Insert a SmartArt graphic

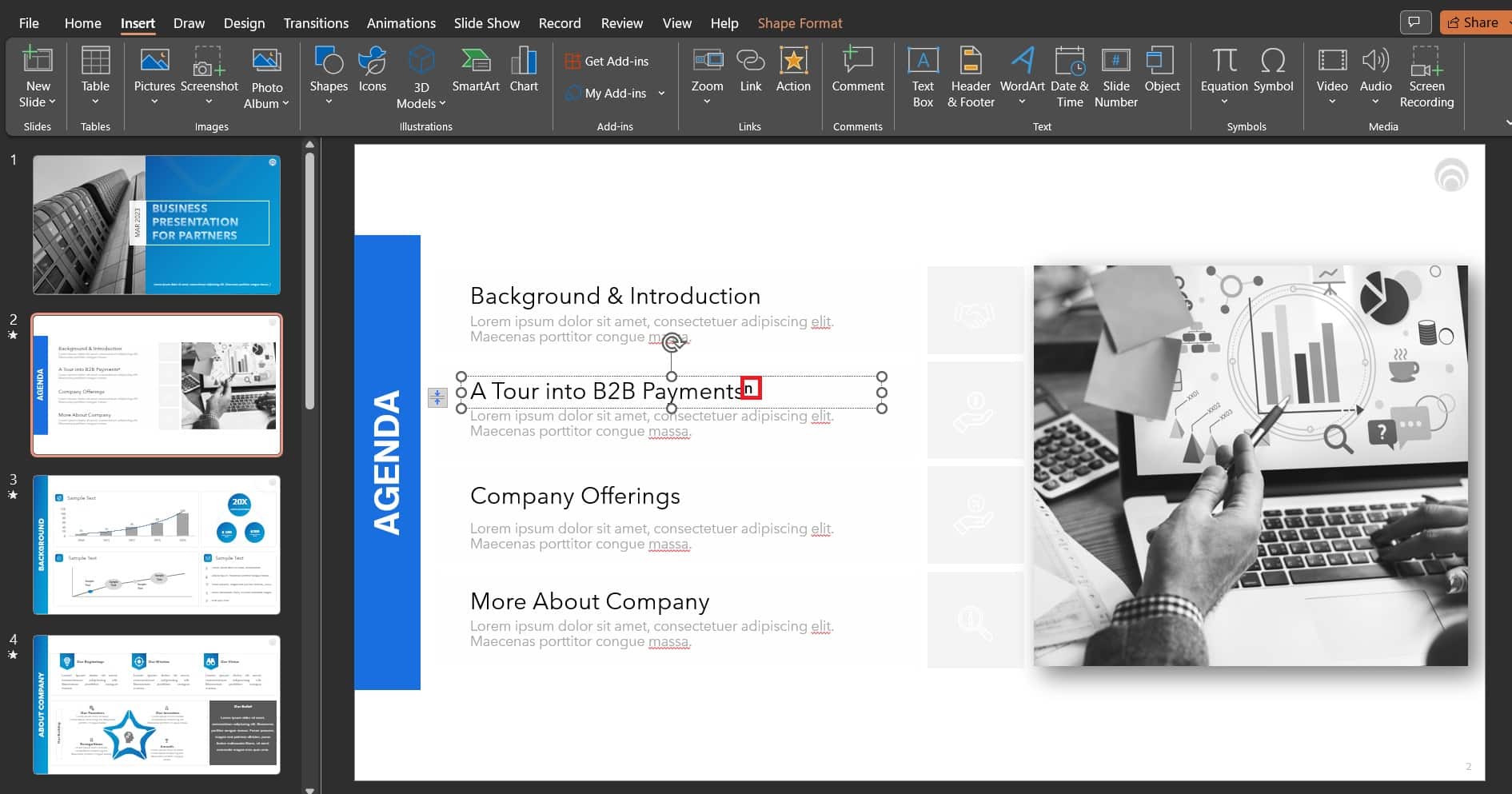coord(475,70)
